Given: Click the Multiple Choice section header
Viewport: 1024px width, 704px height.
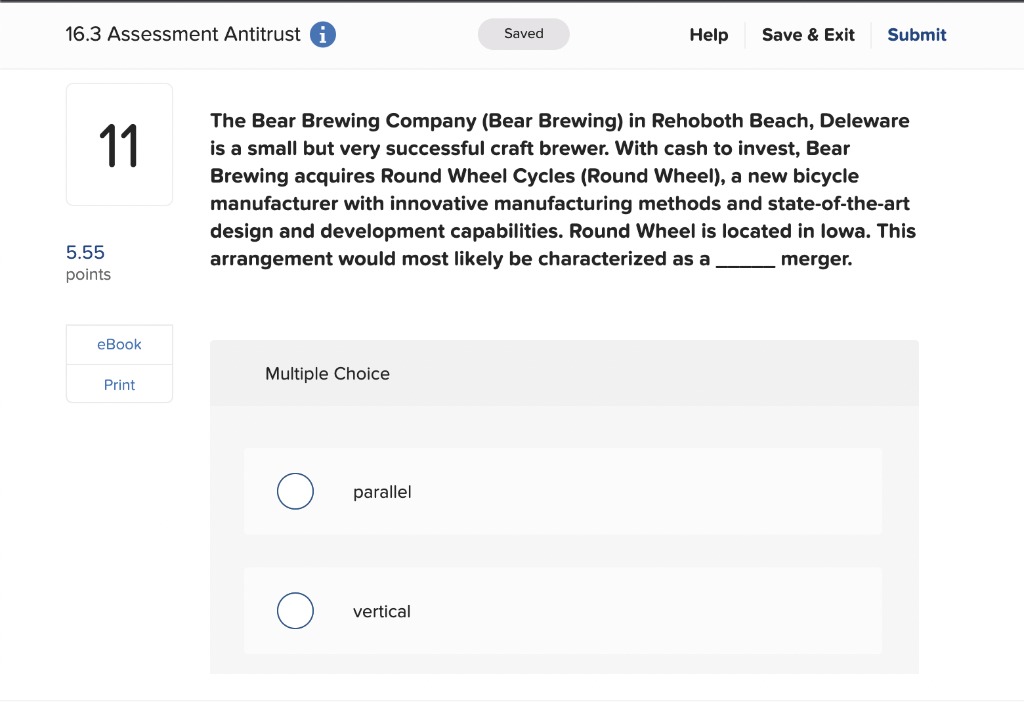Looking at the screenshot, I should 327,374.
